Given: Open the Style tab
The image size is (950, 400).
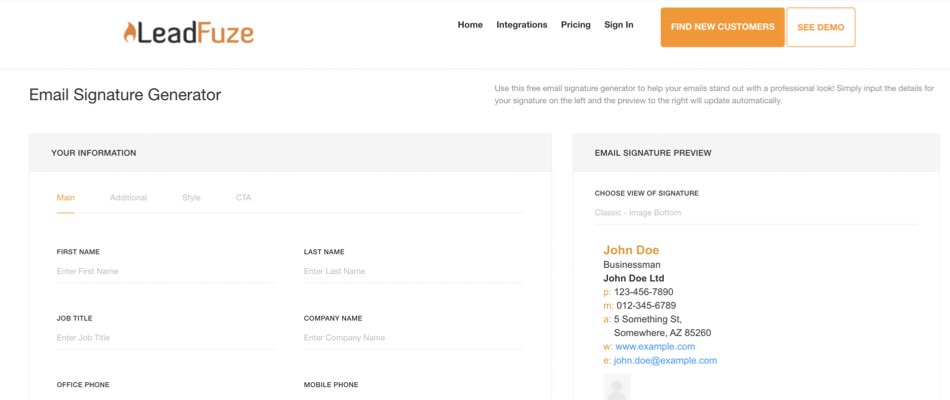Looking at the screenshot, I should 191,198.
